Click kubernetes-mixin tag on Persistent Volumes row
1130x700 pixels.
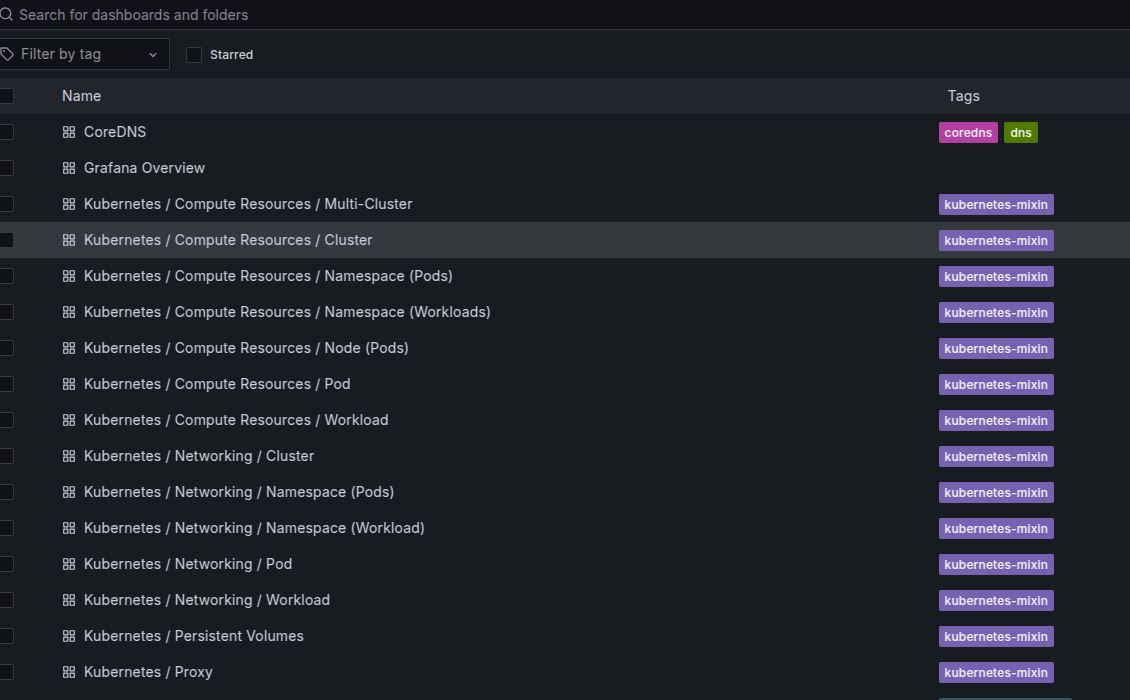pyautogui.click(x=996, y=637)
